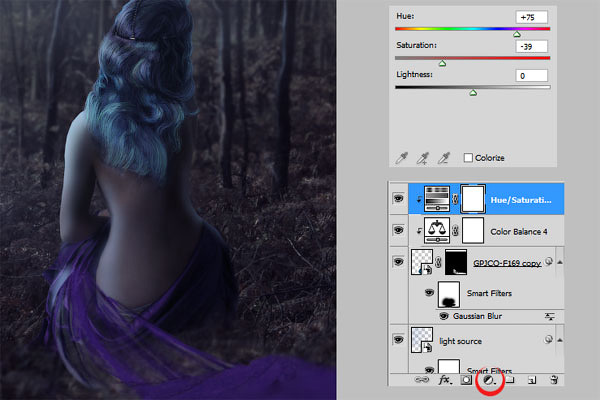Screen dimensions: 600x400
Task: Open Gaussian Blur filter blending options icon
Action: pos(550,317)
